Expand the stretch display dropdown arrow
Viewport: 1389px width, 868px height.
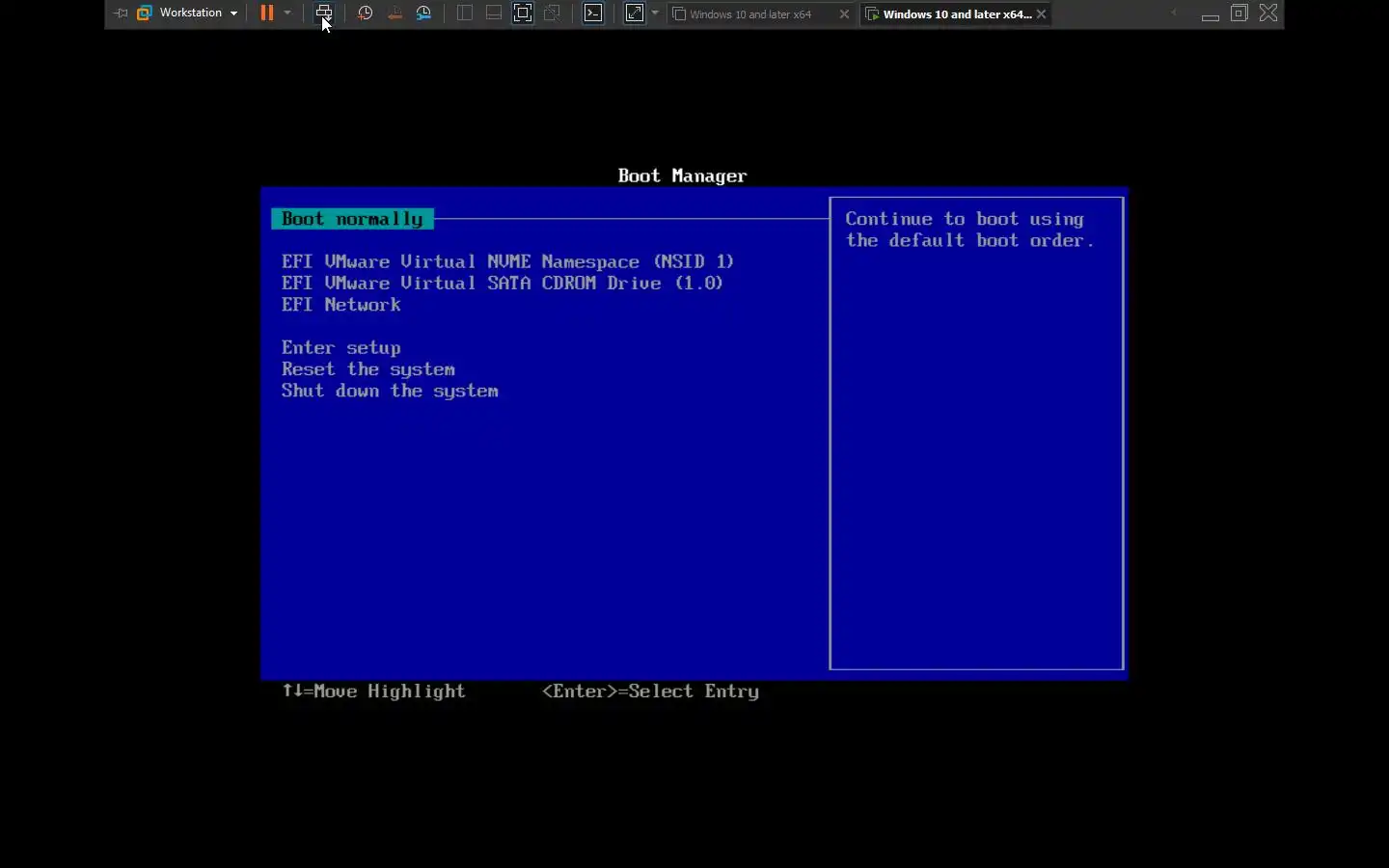point(655,14)
